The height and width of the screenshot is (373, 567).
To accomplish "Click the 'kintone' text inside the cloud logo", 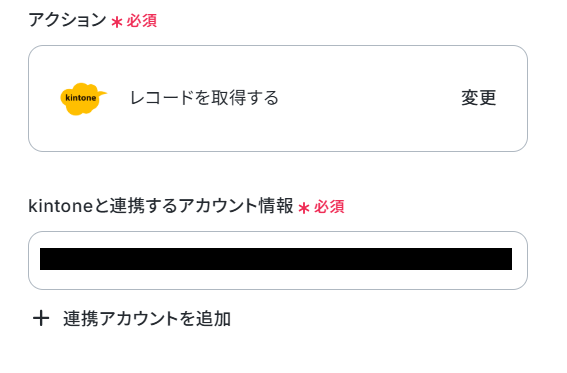I will click(x=81, y=98).
